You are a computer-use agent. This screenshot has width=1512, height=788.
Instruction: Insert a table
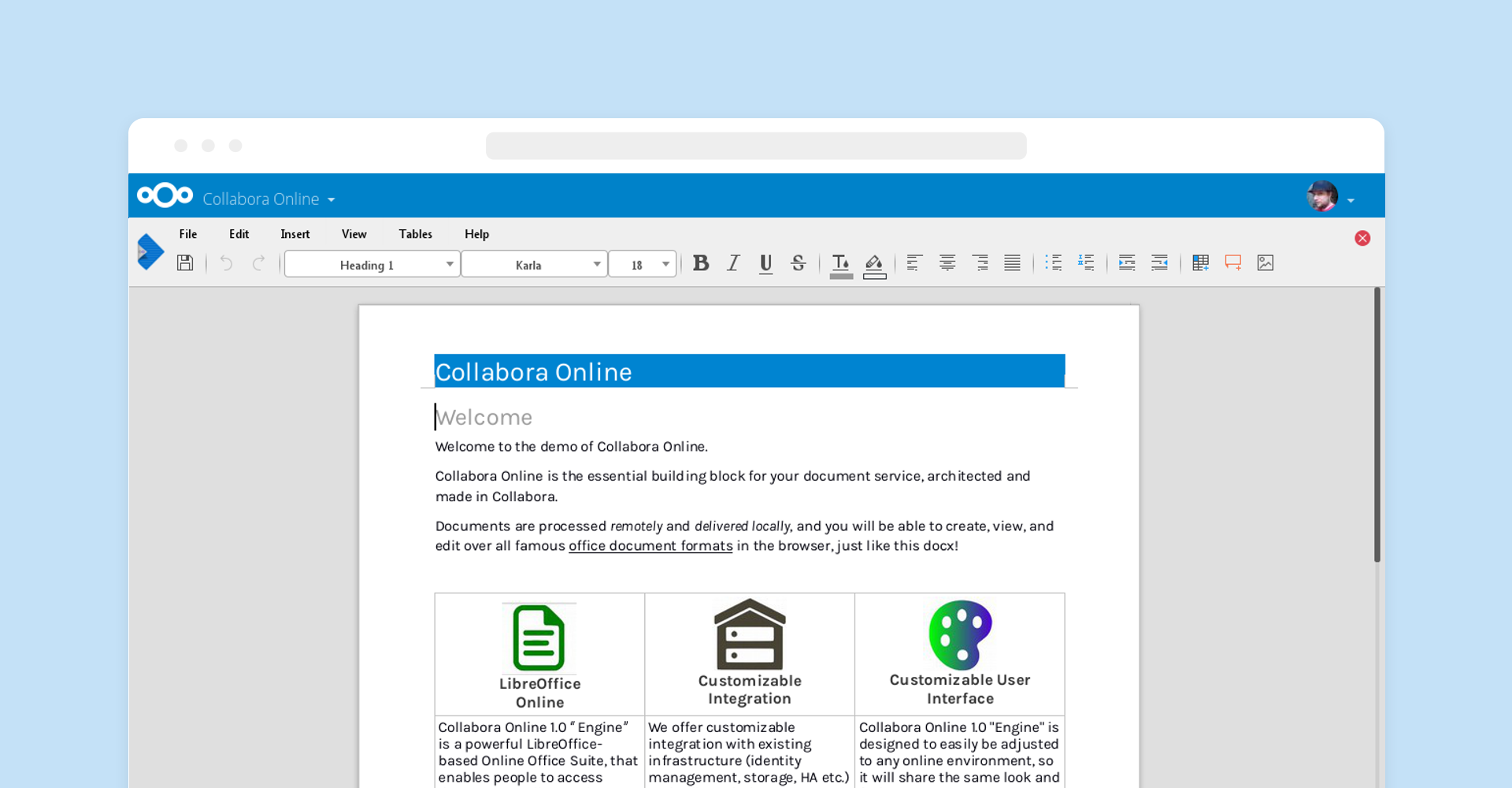pyautogui.click(x=1200, y=263)
